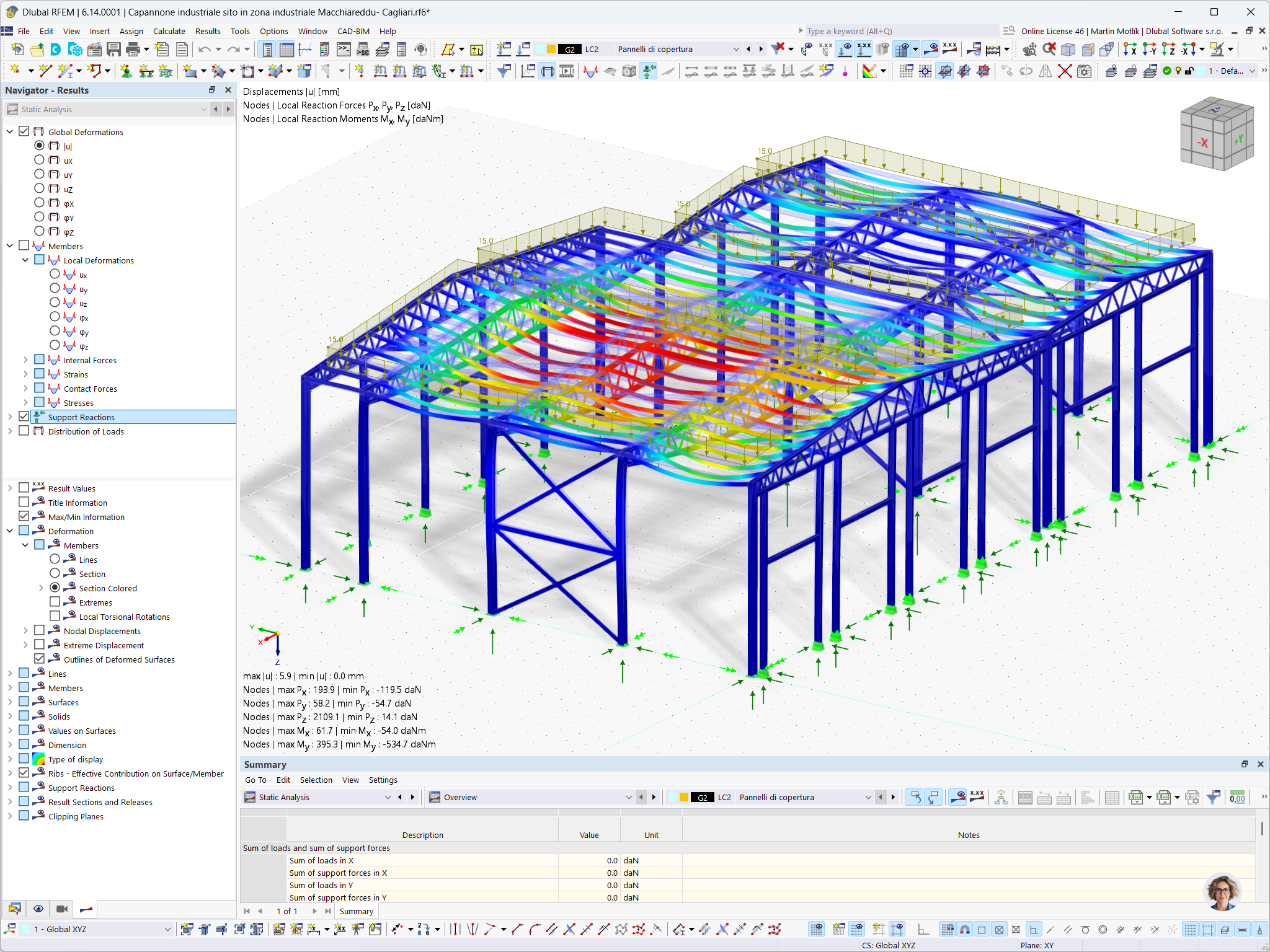This screenshot has width=1270, height=952.
Task: Expand the Internal Forces tree node
Action: pyautogui.click(x=25, y=360)
